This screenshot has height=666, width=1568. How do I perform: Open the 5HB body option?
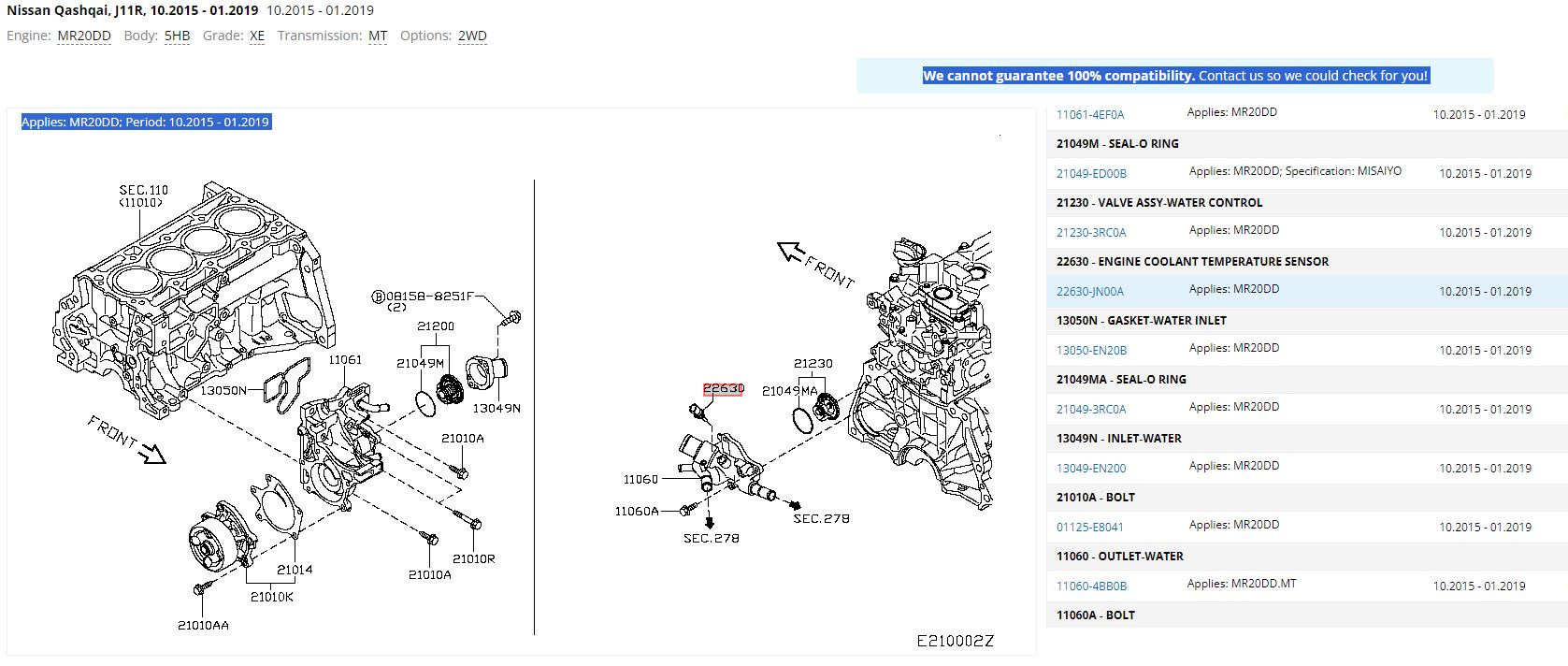[x=177, y=36]
